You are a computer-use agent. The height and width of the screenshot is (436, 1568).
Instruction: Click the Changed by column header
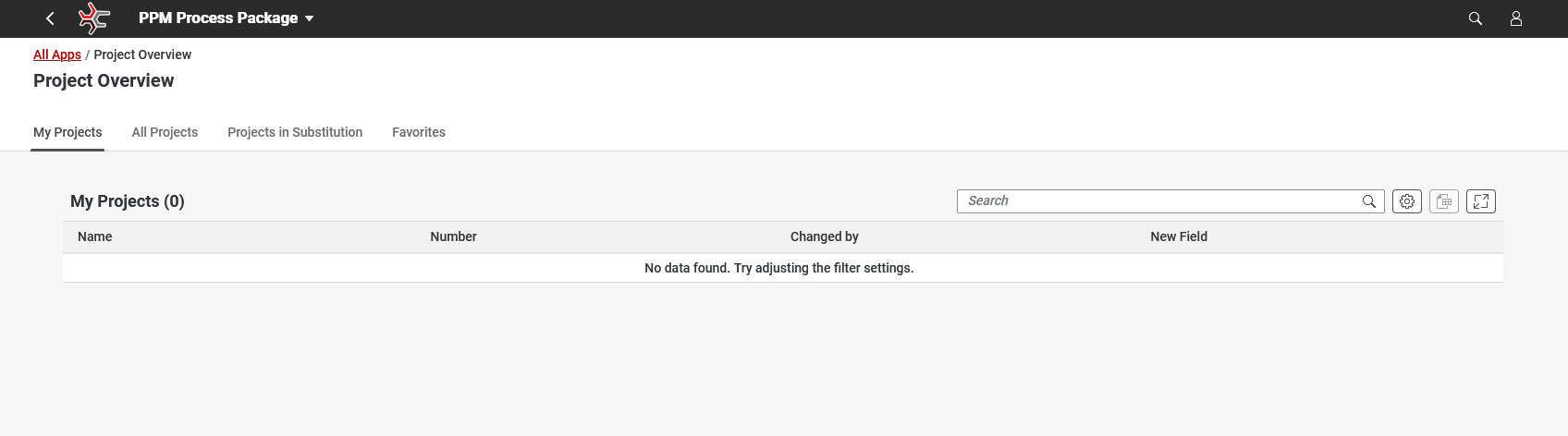click(824, 236)
